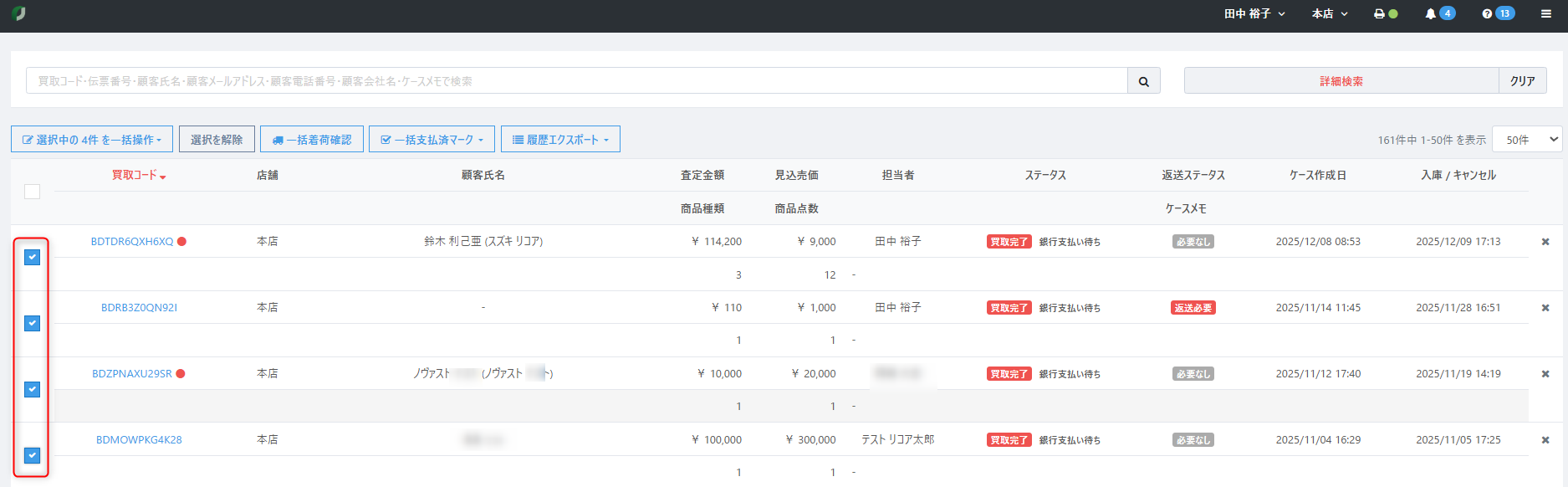Image resolution: width=1568 pixels, height=487 pixels.
Task: Click the 商品種類 sub-header
Action: (702, 208)
